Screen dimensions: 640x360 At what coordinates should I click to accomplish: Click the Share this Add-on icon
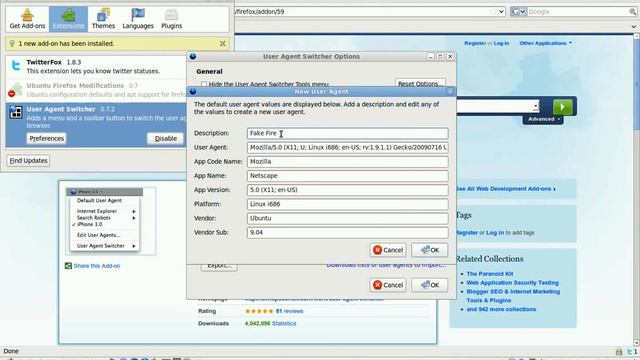pos(68,266)
